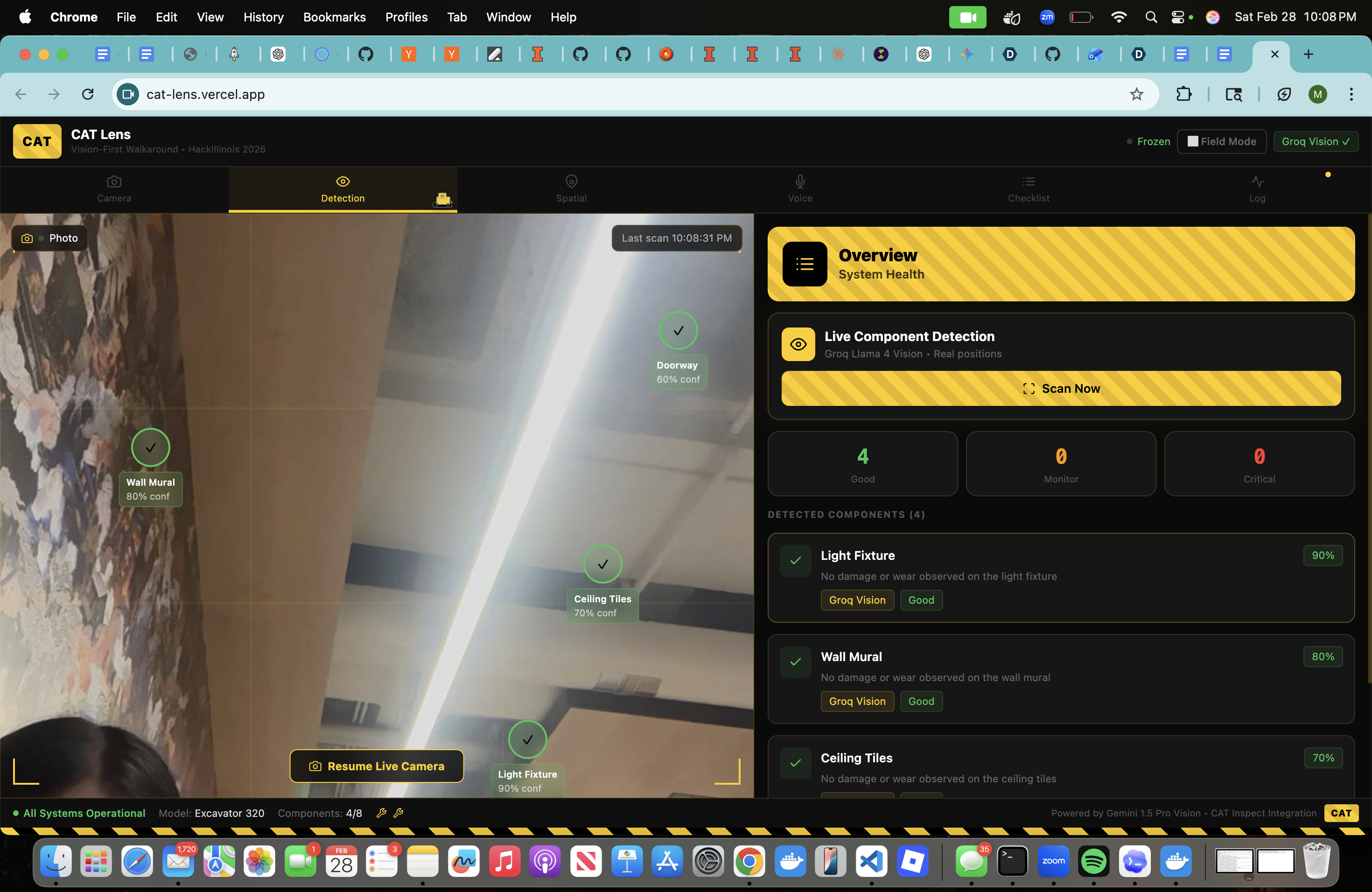Switch to the Spatial tab

[571, 189]
